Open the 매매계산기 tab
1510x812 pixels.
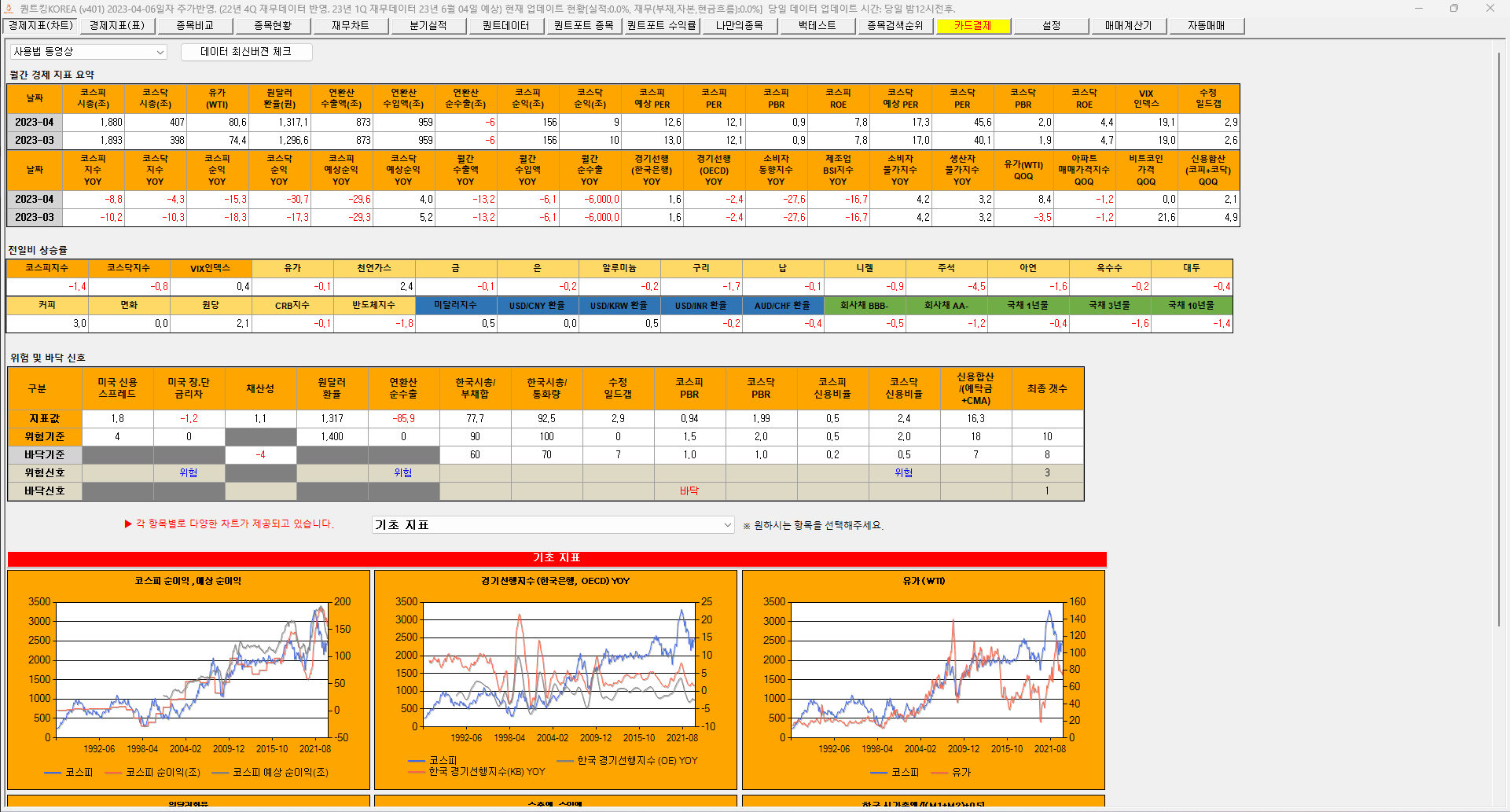pos(1129,26)
